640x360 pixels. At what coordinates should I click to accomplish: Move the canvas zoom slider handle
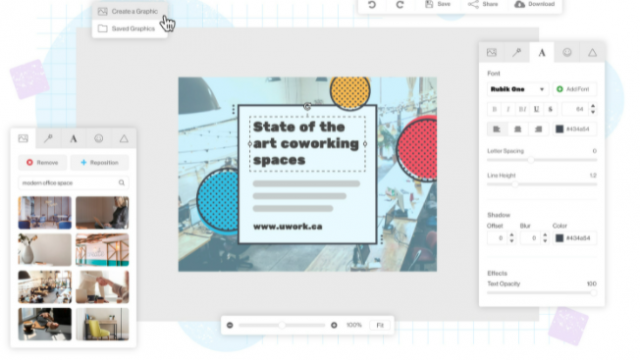click(282, 325)
